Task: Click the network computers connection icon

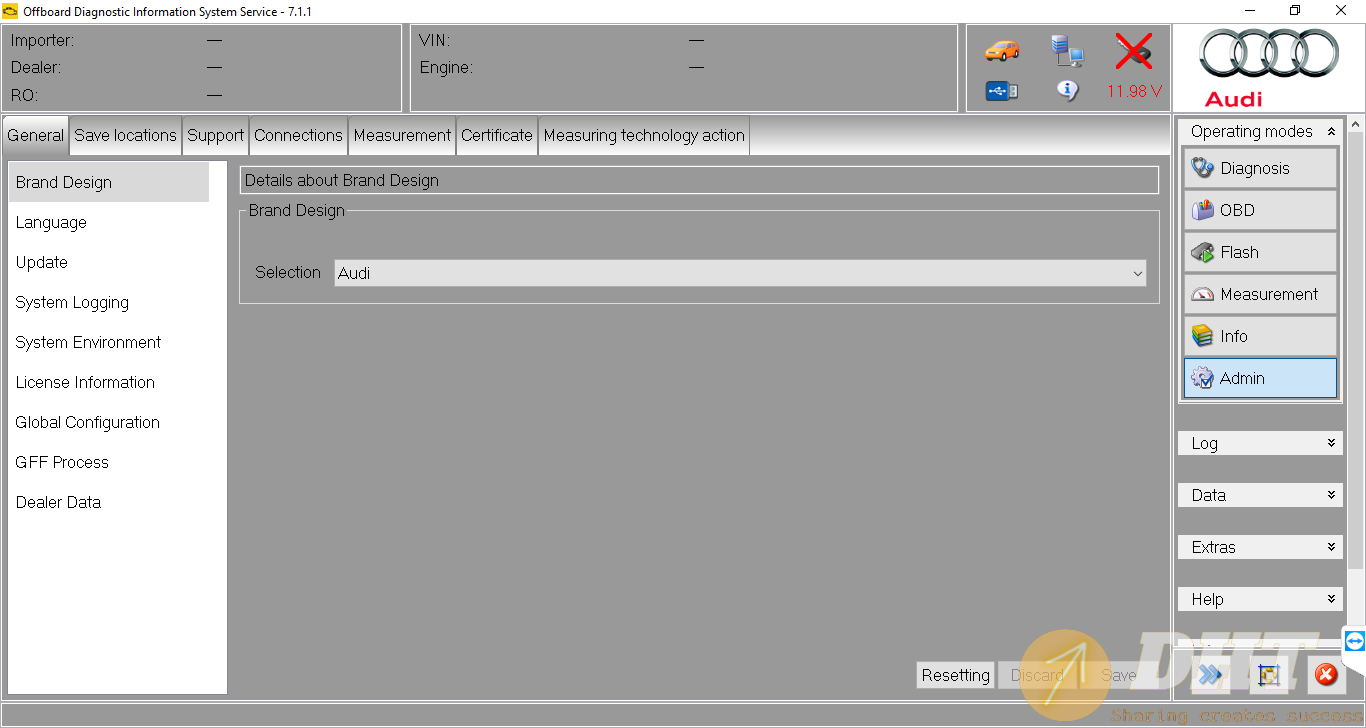Action: [1067, 50]
